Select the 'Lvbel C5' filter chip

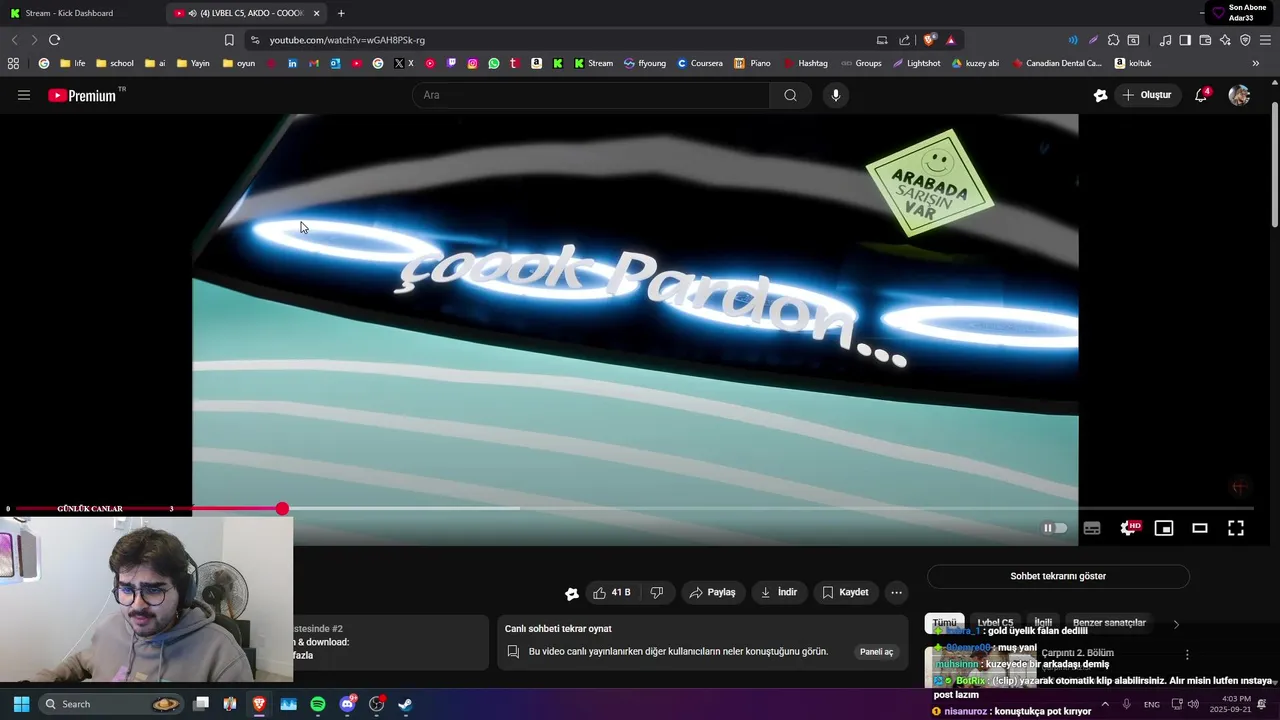point(995,623)
